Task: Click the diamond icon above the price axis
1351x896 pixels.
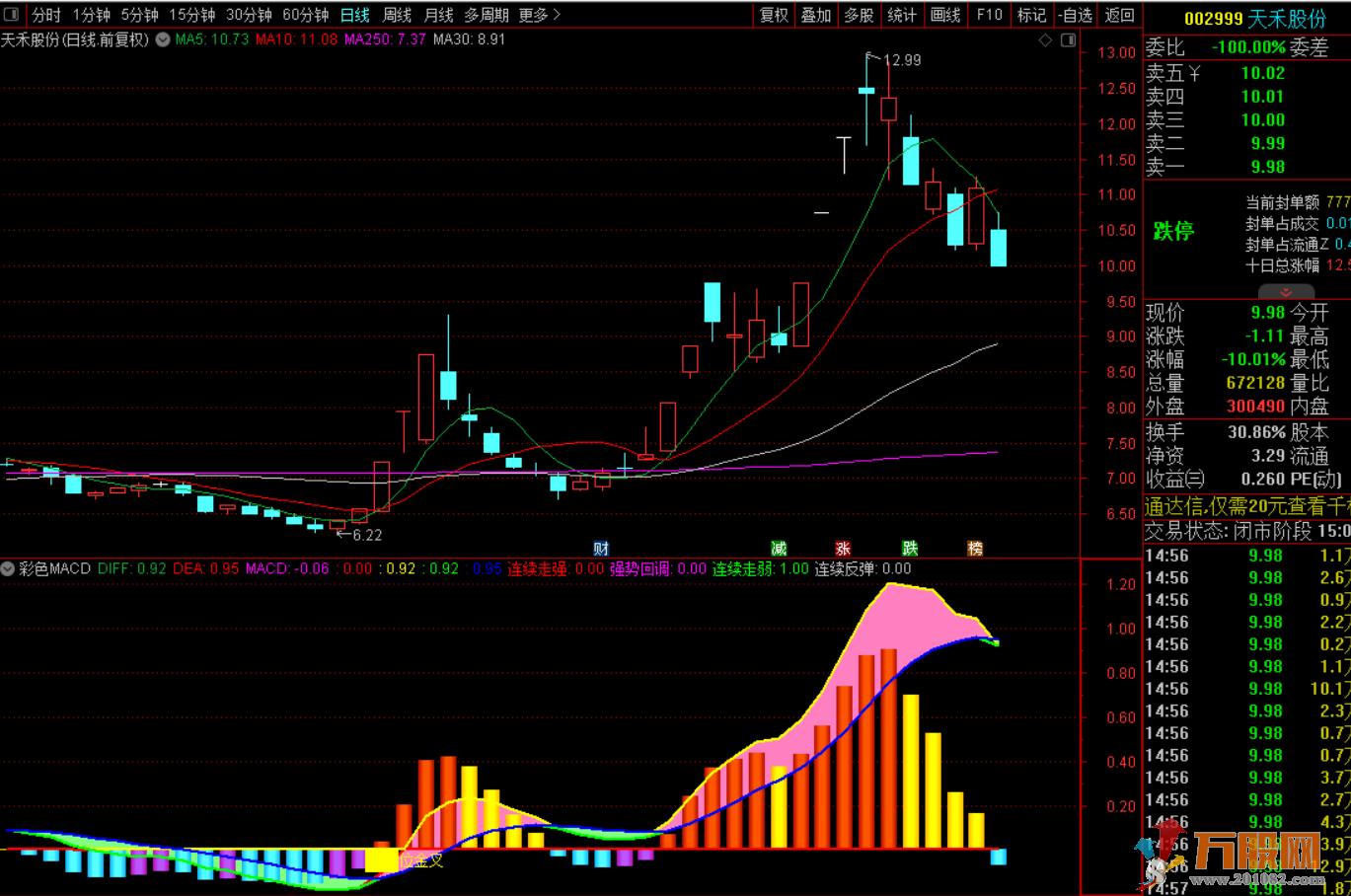Action: pos(1046,40)
